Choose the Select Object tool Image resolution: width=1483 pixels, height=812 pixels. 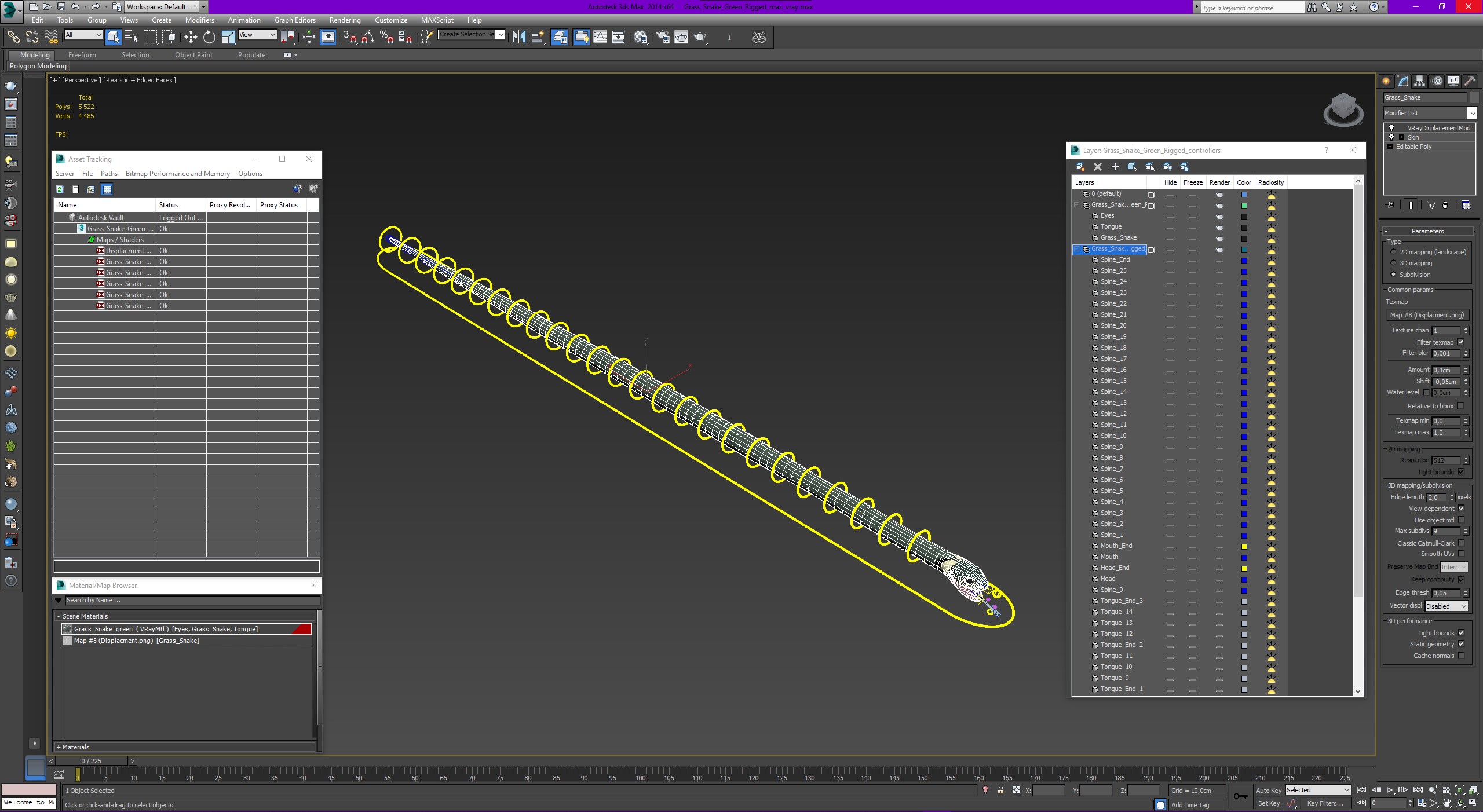[x=114, y=37]
